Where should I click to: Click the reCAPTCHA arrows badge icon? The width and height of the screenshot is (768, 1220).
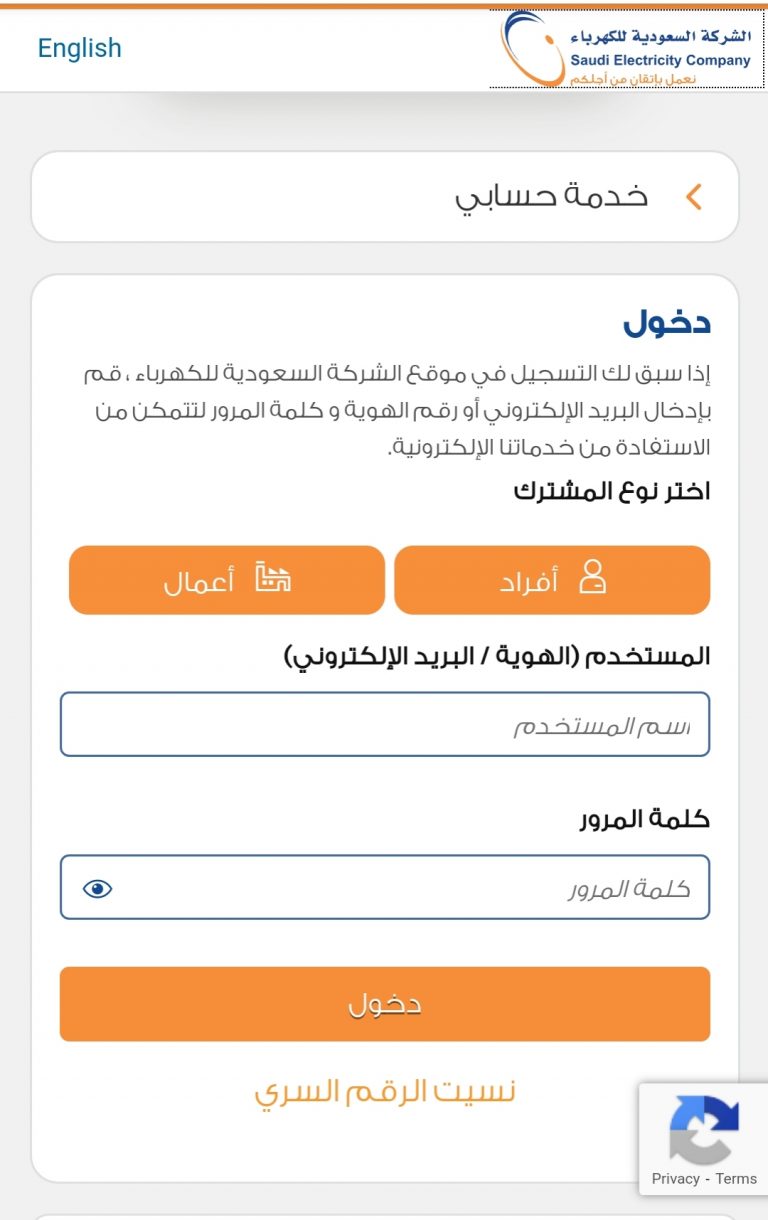[x=704, y=1130]
